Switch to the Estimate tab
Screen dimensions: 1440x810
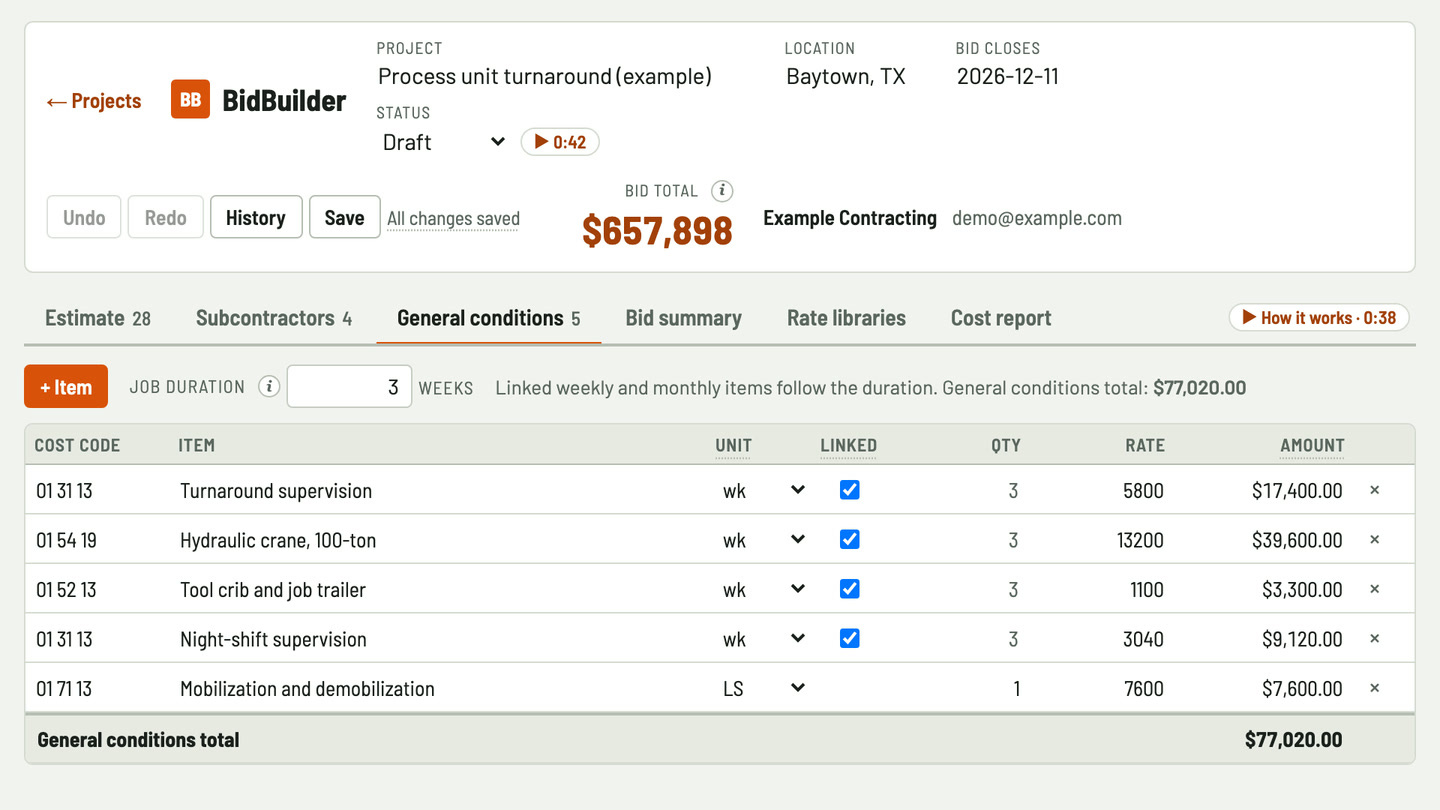(x=98, y=318)
